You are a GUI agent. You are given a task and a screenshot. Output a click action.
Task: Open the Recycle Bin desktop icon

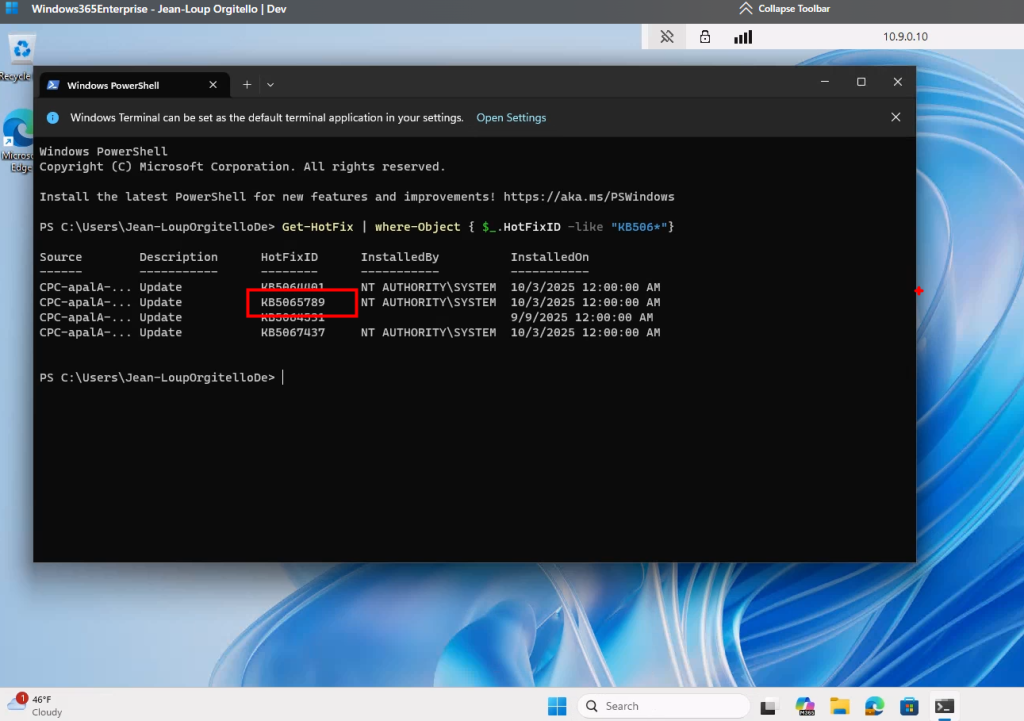coord(21,52)
